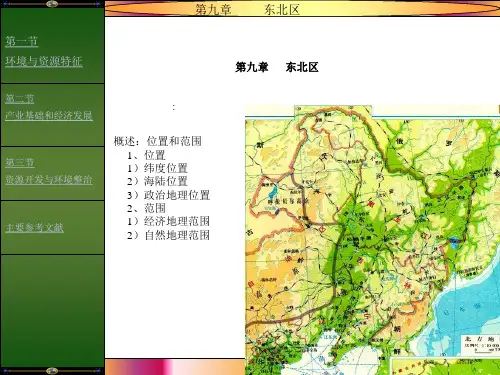Click the line 概述：位置和范围
This screenshot has height=375, width=500.
(x=158, y=141)
